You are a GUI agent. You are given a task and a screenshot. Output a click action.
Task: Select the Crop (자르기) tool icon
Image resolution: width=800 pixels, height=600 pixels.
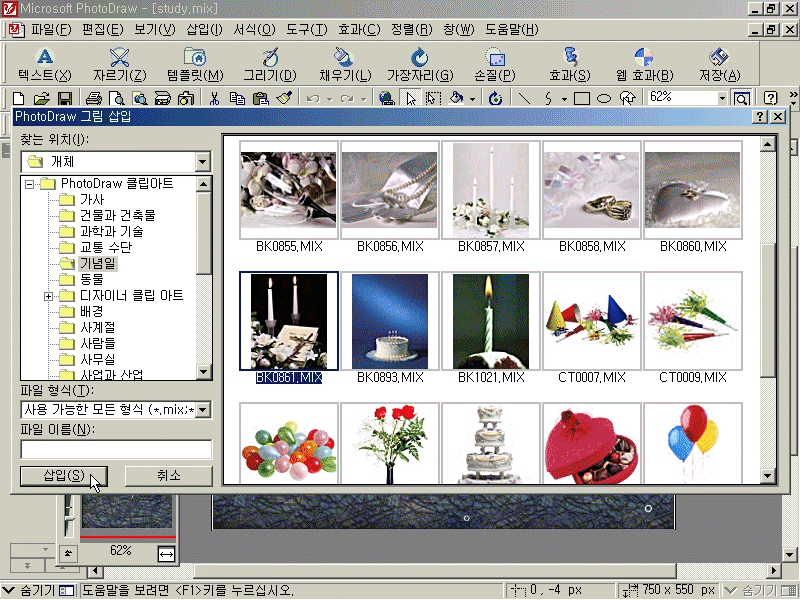[119, 58]
